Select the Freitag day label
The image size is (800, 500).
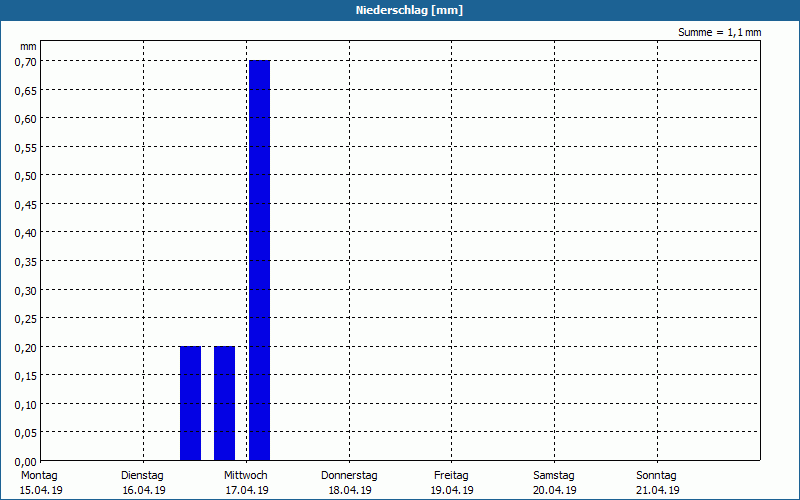451,476
